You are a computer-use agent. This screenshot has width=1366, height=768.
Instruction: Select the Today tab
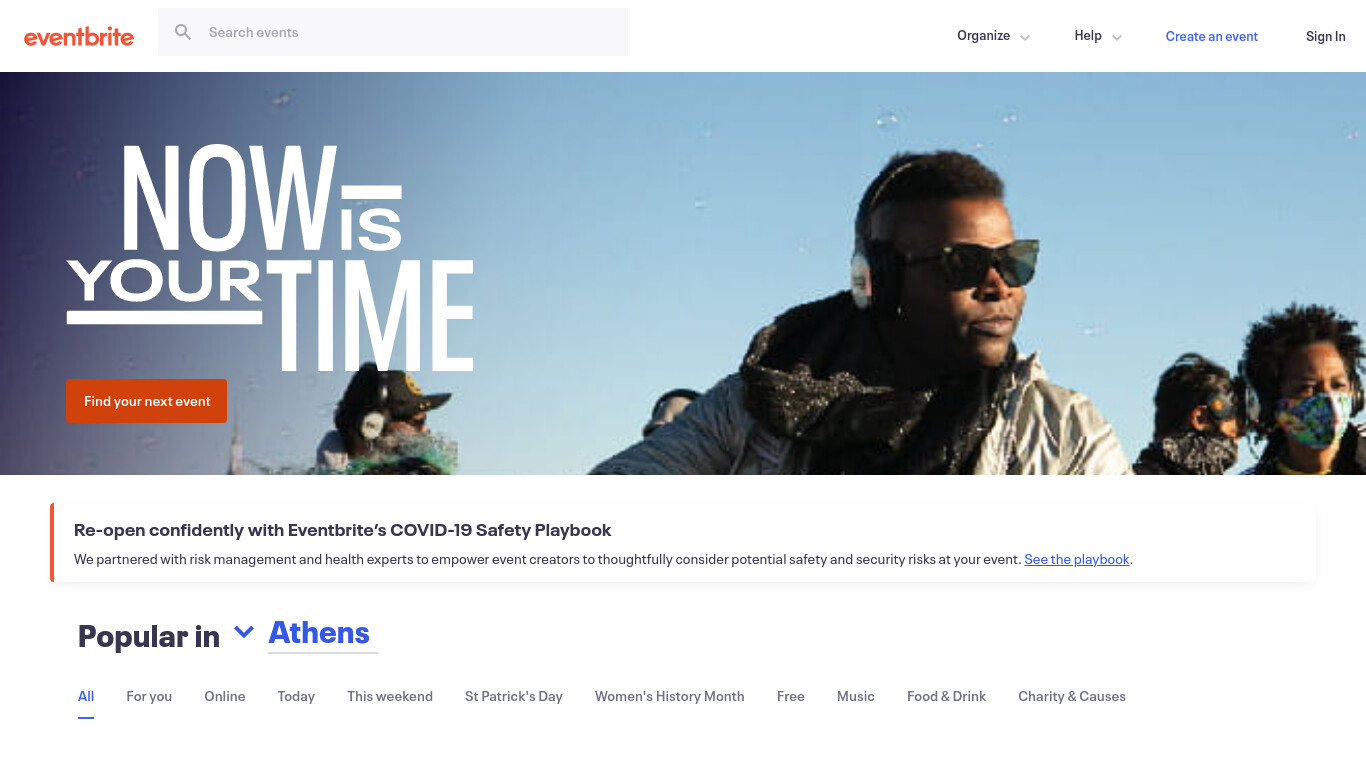point(296,696)
